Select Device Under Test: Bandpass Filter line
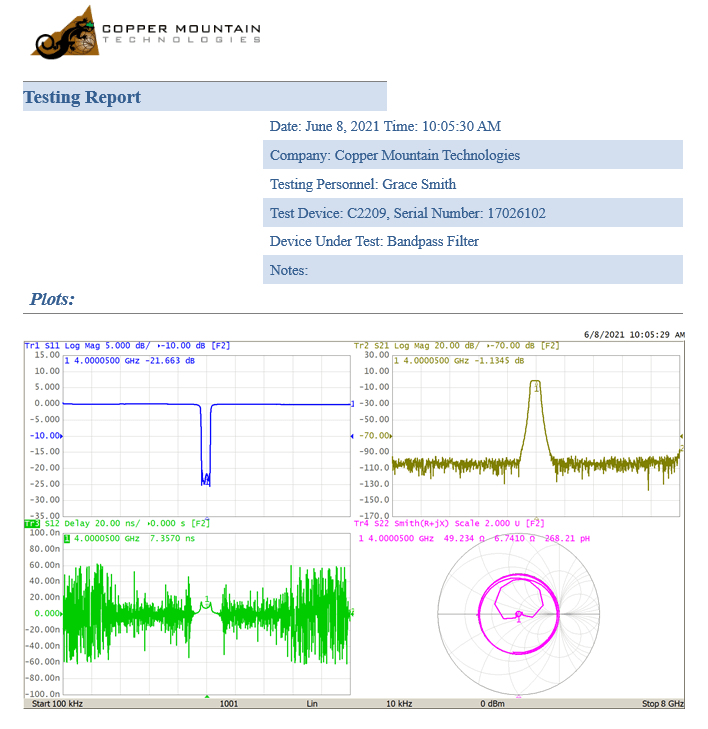Viewport: 708px width, 729px height. click(374, 241)
